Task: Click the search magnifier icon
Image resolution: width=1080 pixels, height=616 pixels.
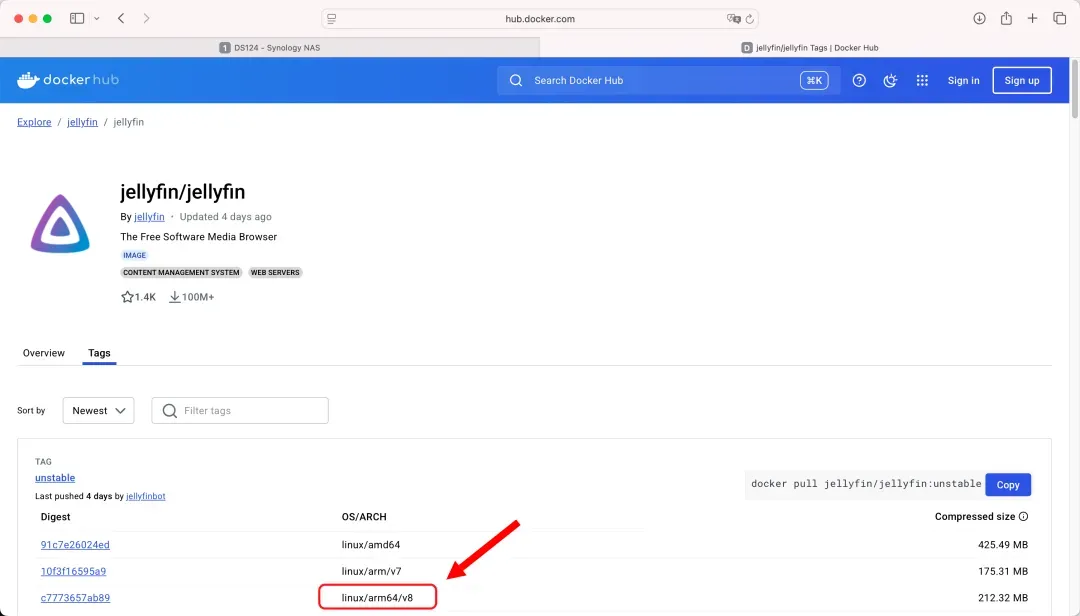Action: pyautogui.click(x=516, y=81)
